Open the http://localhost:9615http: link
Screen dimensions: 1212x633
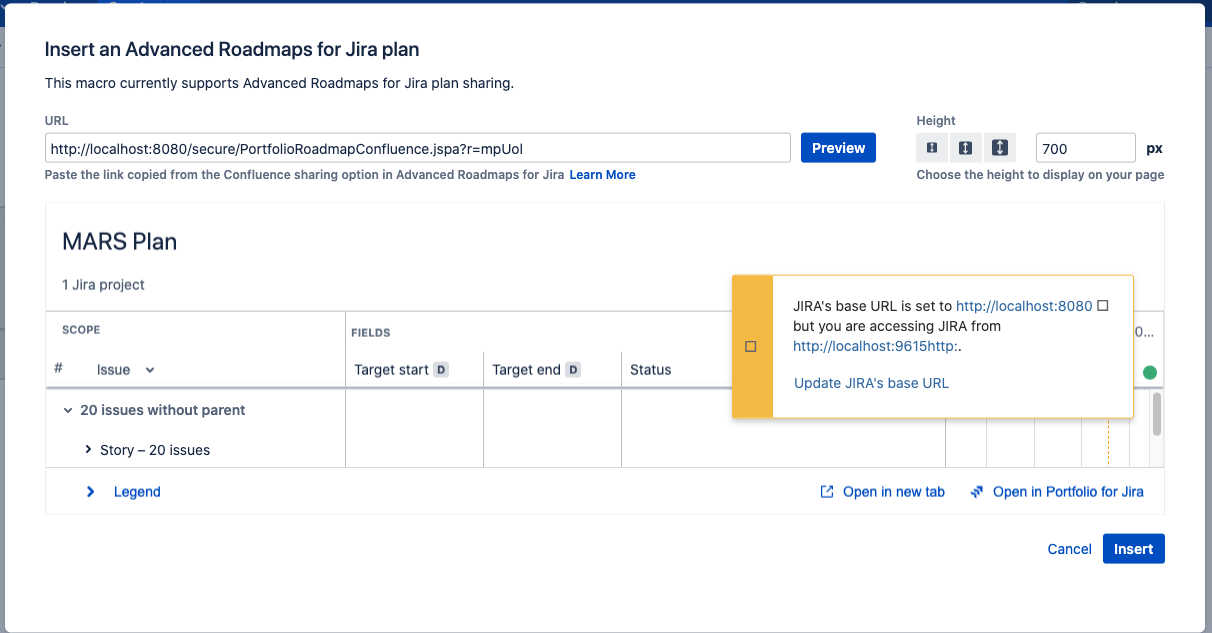(876, 346)
